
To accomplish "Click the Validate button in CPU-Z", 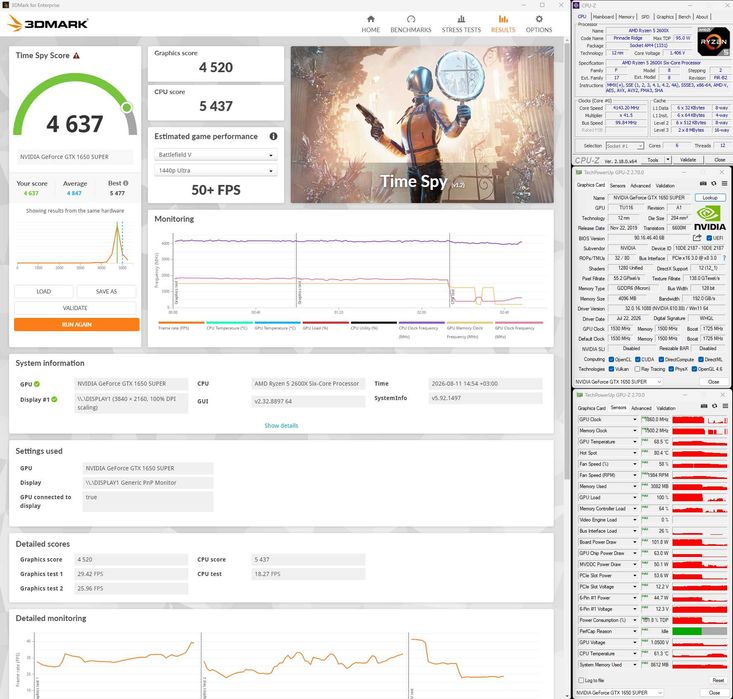I will tap(687, 160).
